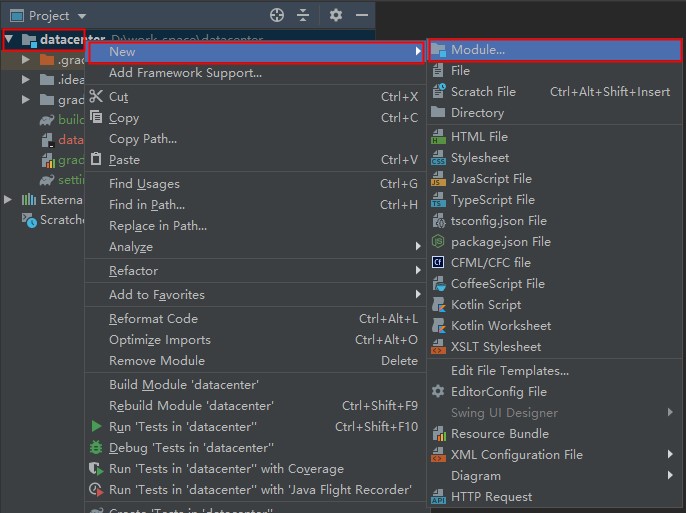
Task: Expand the .idea folder tree arrow
Action: pyautogui.click(x=27, y=80)
